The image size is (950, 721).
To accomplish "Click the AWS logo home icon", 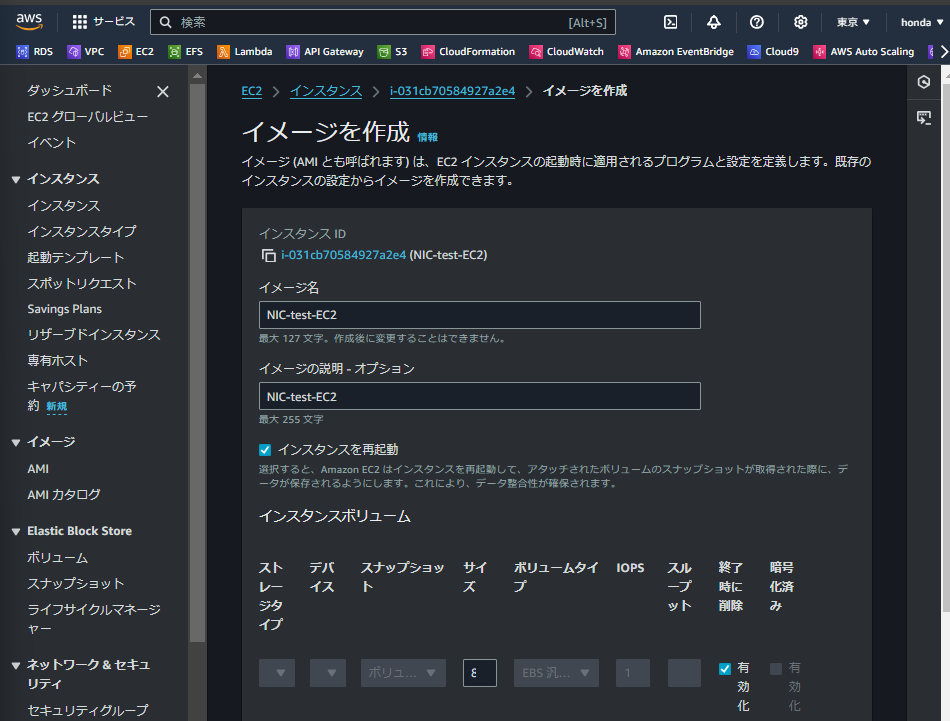I will click(29, 21).
